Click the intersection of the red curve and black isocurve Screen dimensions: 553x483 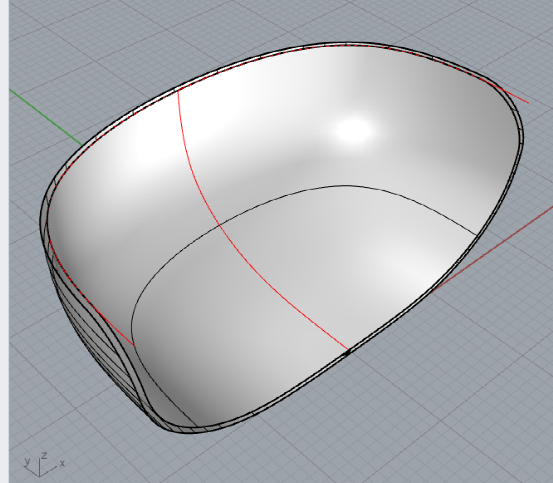point(219,224)
